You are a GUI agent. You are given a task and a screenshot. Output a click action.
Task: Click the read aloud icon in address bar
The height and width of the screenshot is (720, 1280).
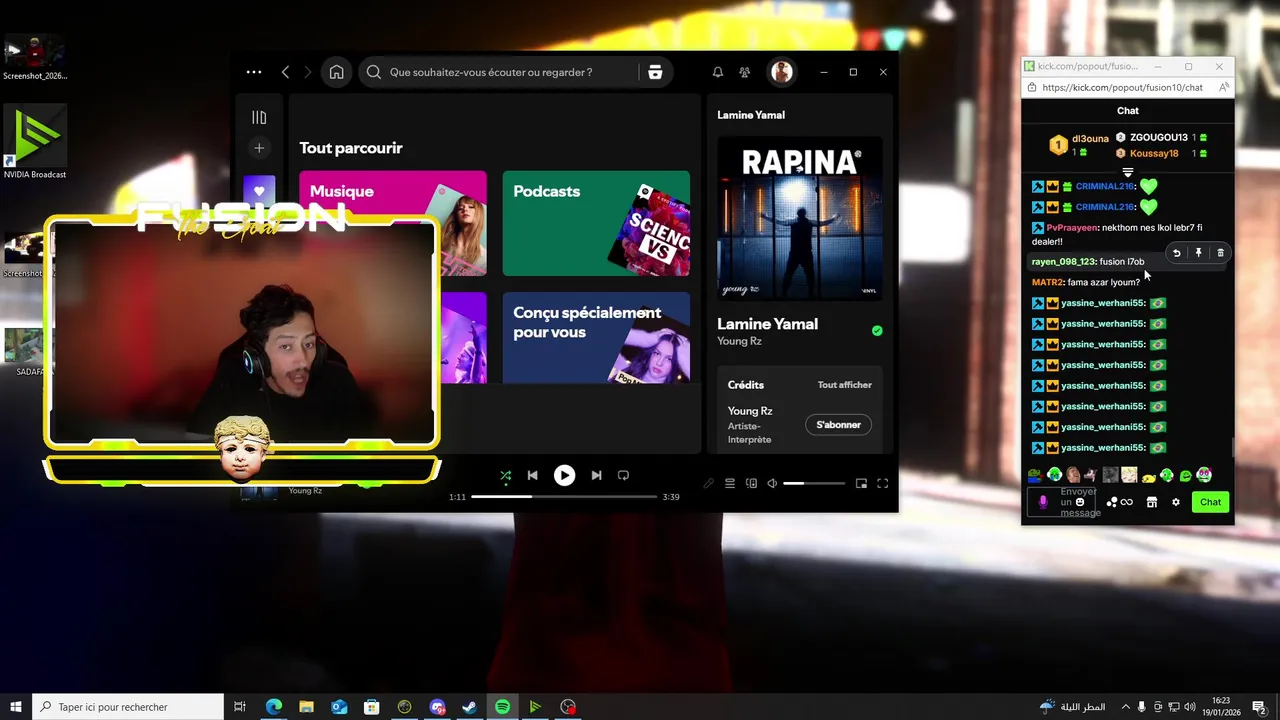(x=1224, y=88)
